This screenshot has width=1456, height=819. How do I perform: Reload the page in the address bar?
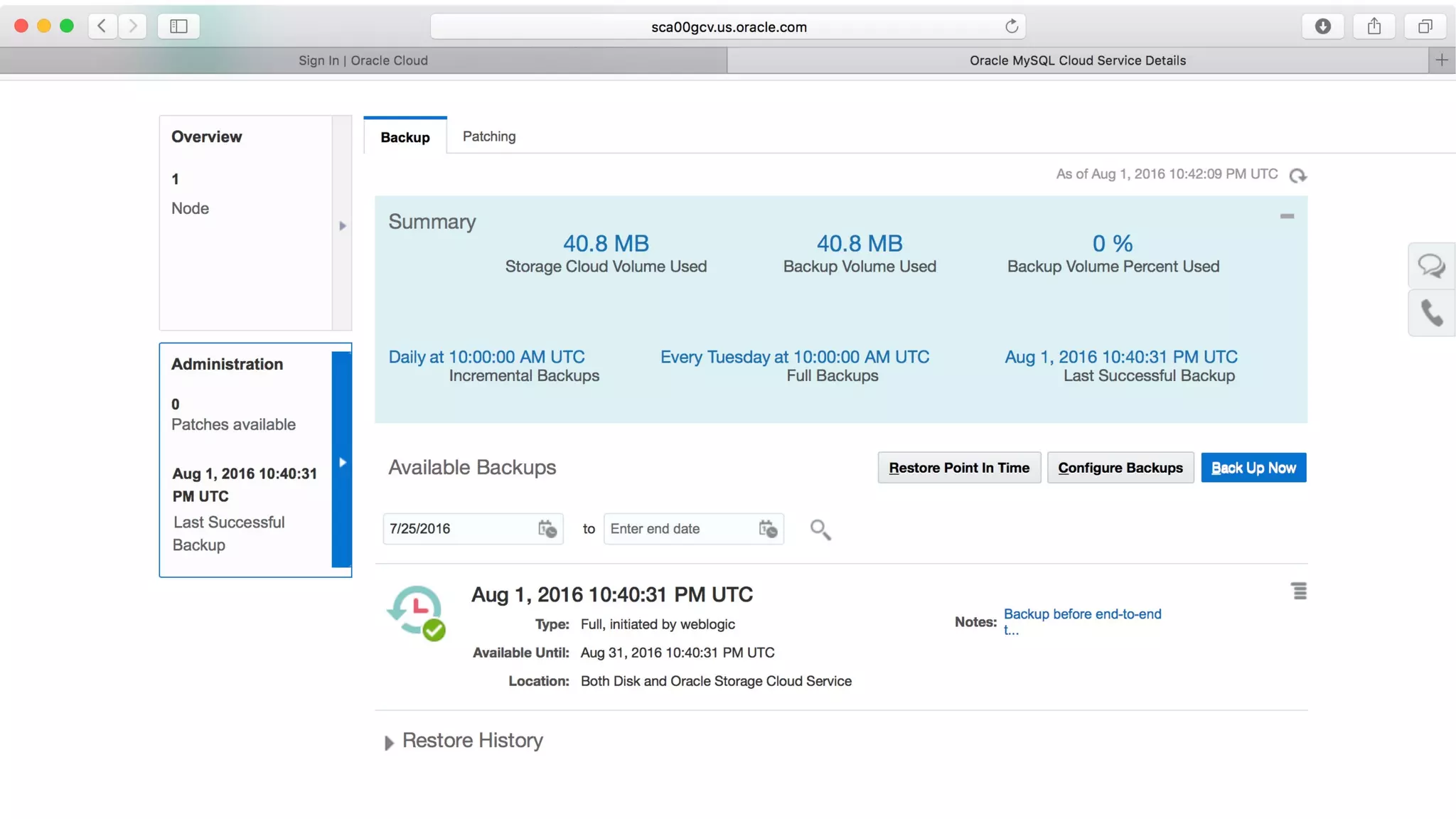[1011, 26]
